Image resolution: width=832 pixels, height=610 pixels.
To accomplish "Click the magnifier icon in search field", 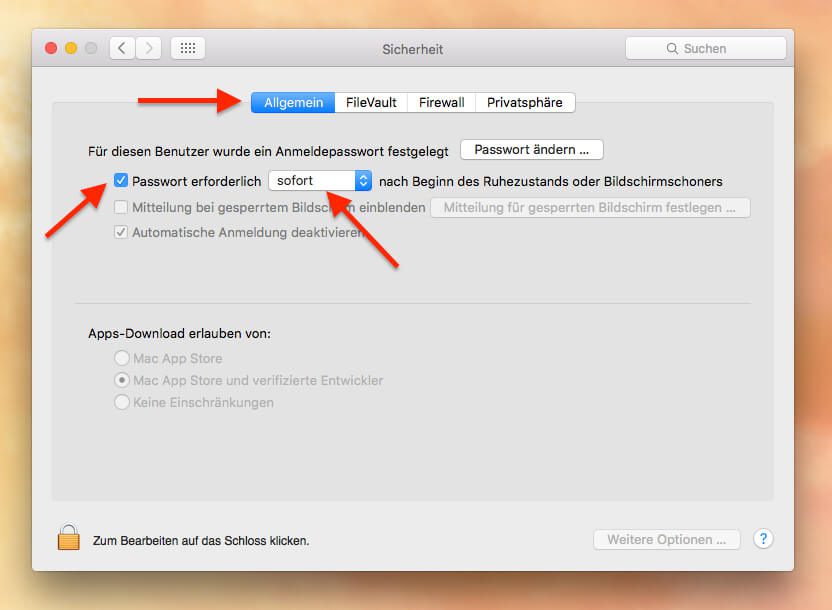I will coord(672,48).
